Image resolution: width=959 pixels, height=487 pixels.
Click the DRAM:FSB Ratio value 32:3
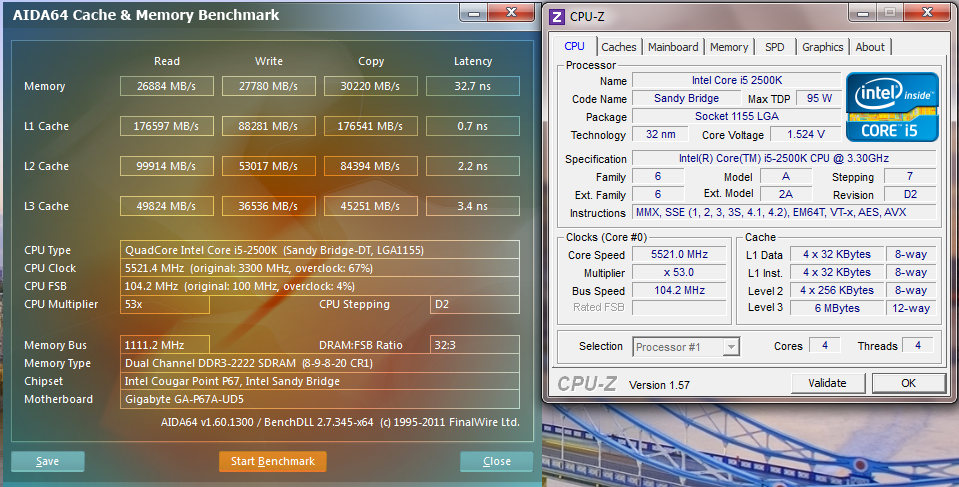475,345
